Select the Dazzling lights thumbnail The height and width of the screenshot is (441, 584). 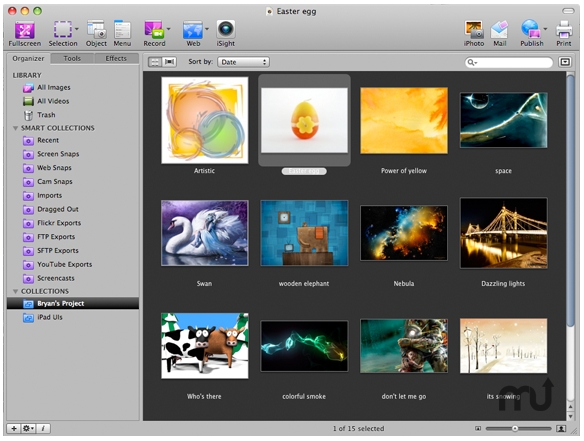point(504,233)
